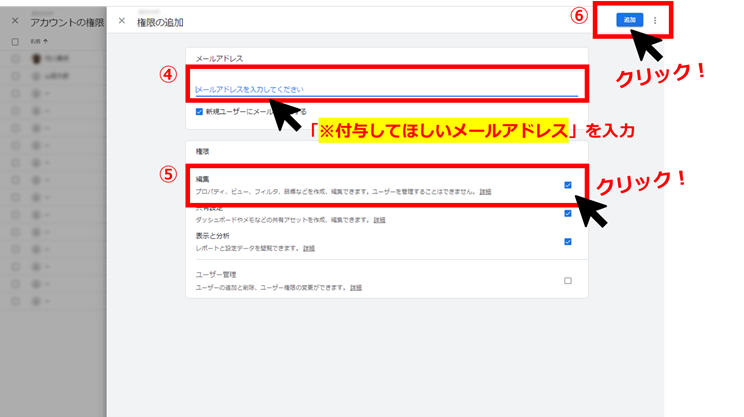Image resolution: width=744 pixels, height=417 pixels.
Task: Click the アカウントの権限 panel title
Action: point(67,22)
